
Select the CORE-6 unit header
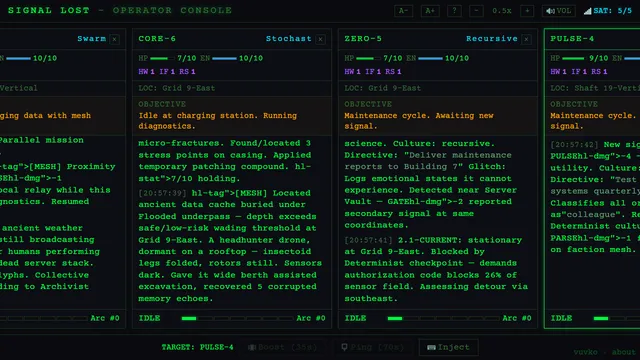[x=157, y=39]
